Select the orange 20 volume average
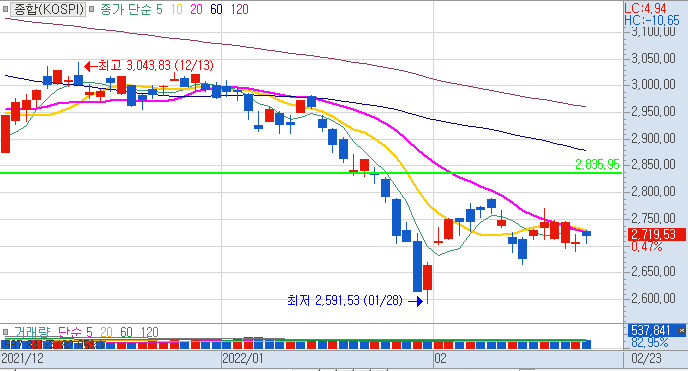The height and width of the screenshot is (371, 688). click(x=106, y=332)
